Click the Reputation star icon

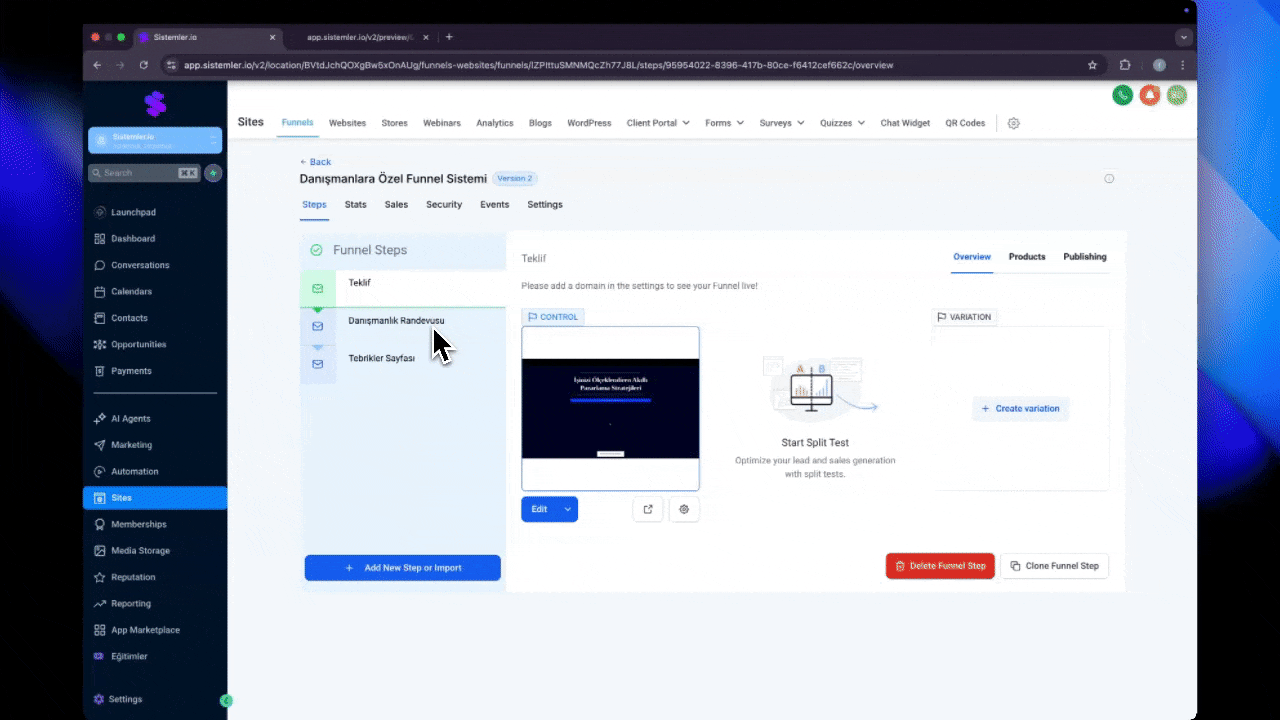click(100, 577)
